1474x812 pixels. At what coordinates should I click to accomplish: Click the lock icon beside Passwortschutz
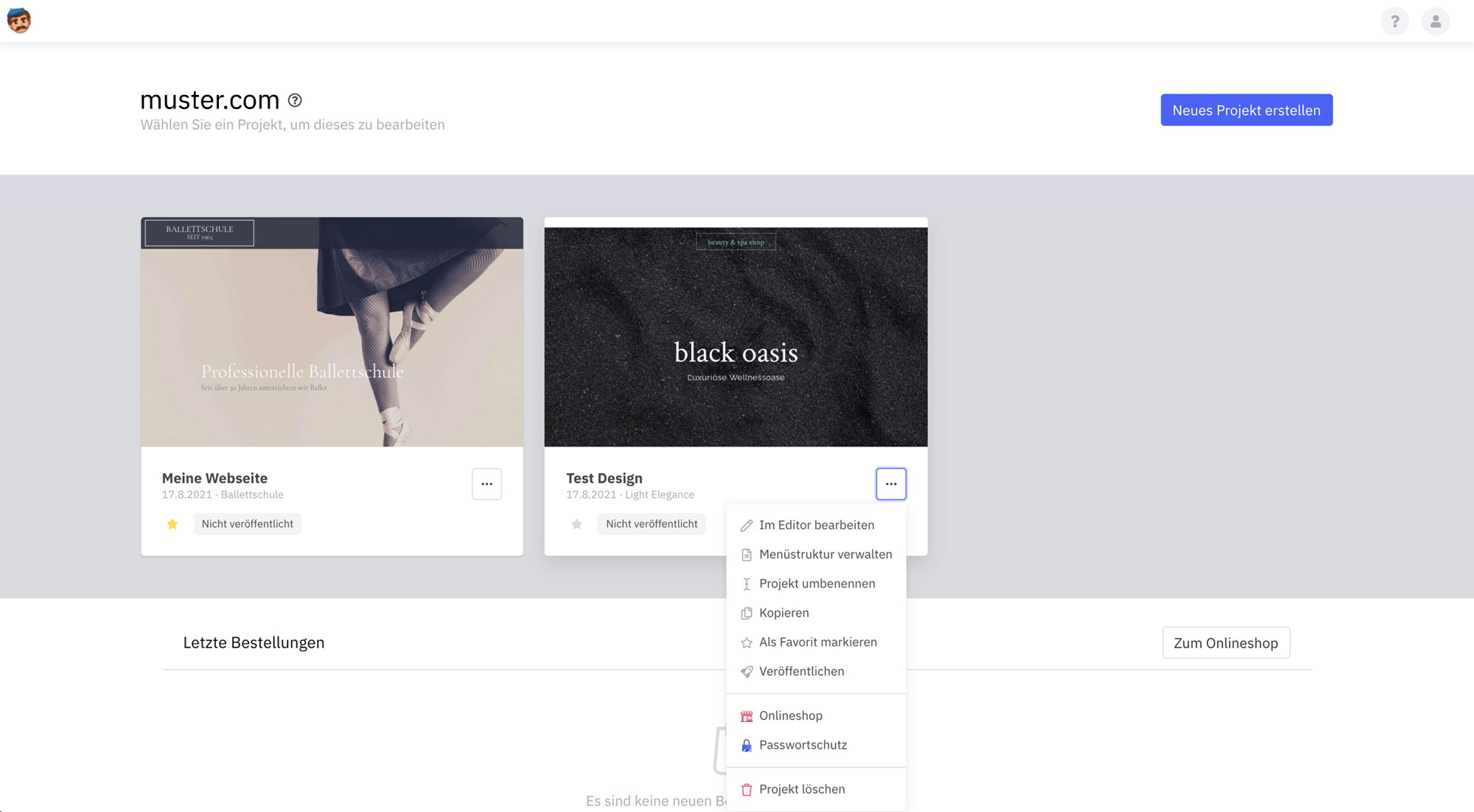pyautogui.click(x=747, y=746)
